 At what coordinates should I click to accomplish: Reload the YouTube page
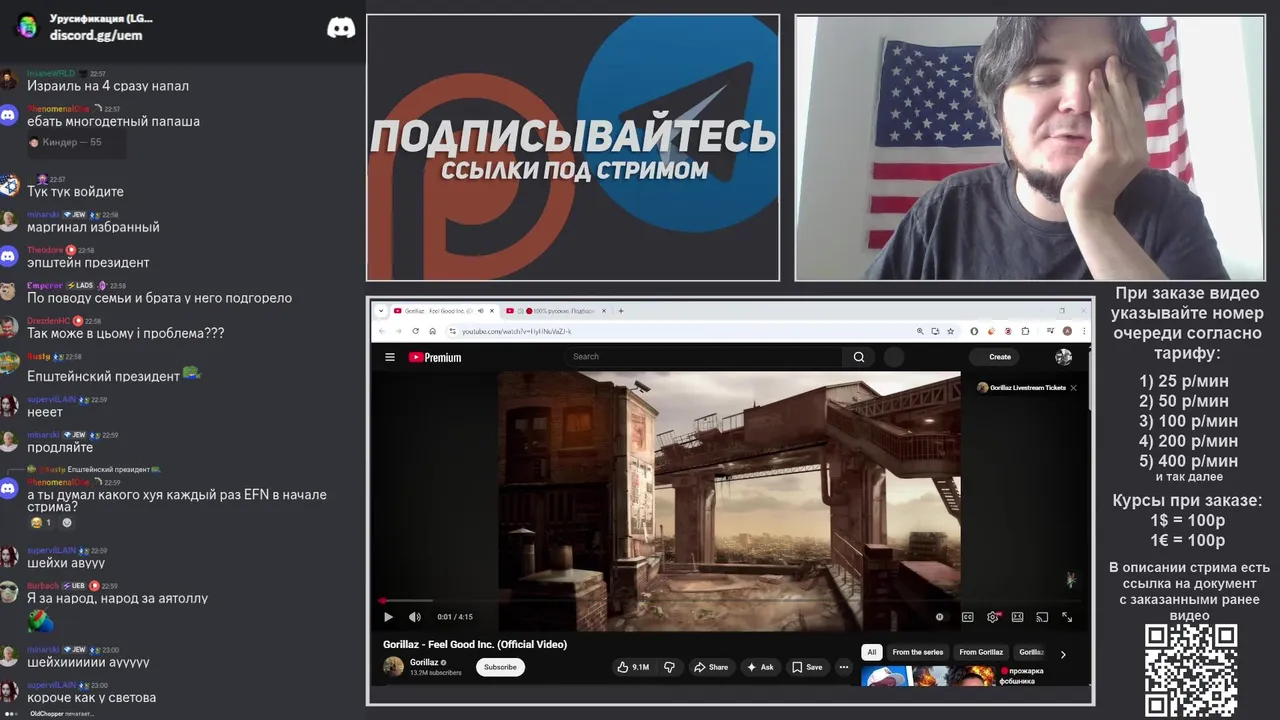416,331
